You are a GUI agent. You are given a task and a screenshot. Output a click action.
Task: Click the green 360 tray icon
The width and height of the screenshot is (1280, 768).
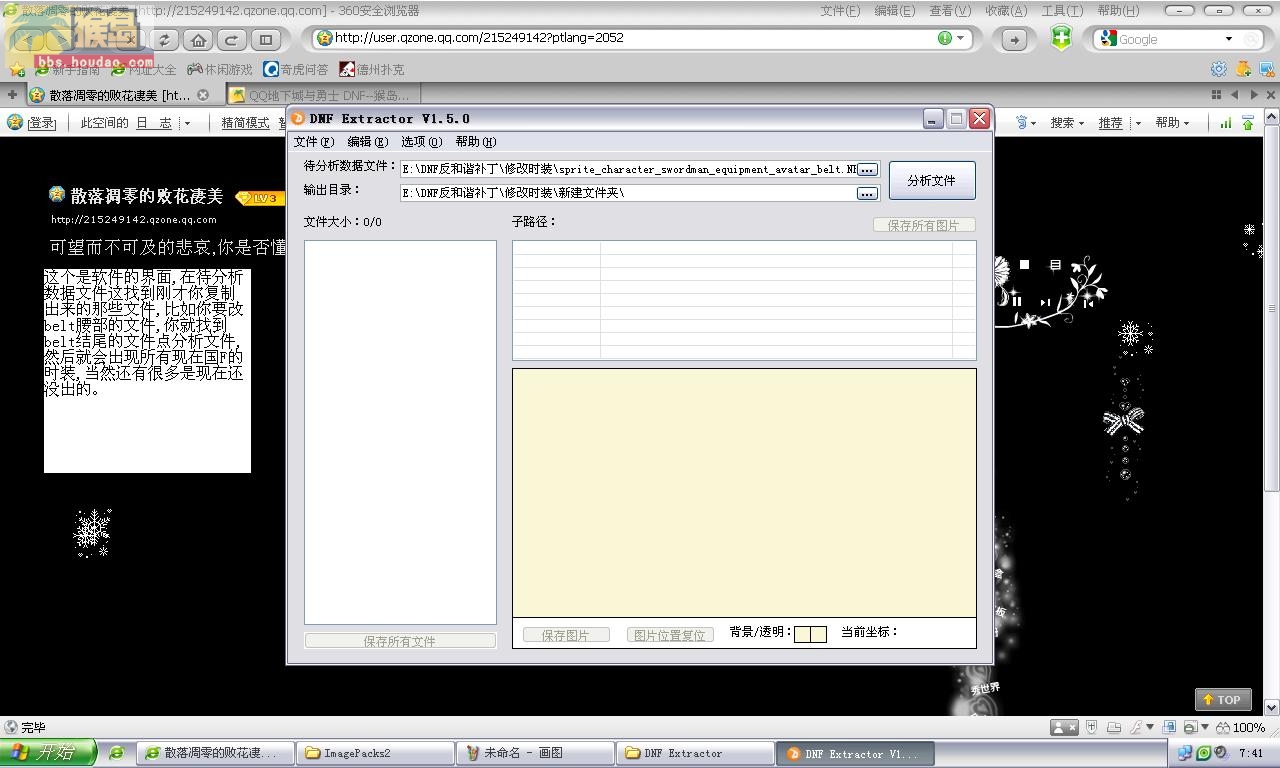[x=1203, y=753]
